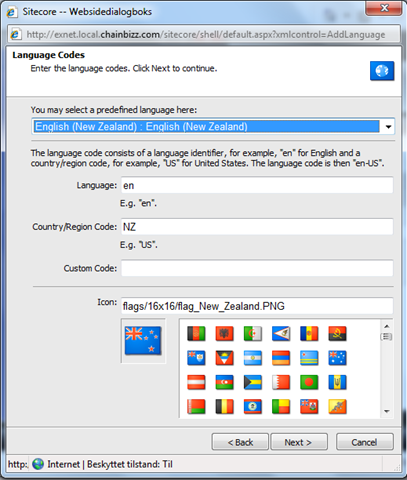Select the Andorra flag icon
This screenshot has height=480, width=407.
[x=309, y=334]
